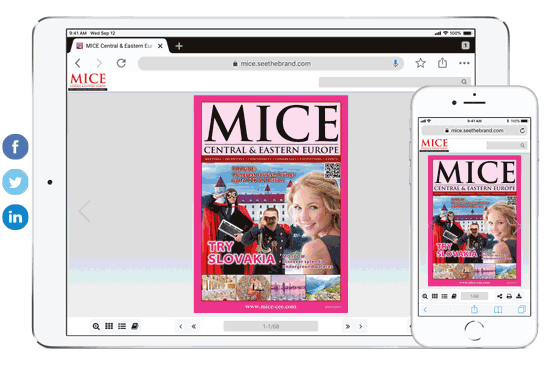
Task: Tap the page number field on the phone
Action: (474, 296)
